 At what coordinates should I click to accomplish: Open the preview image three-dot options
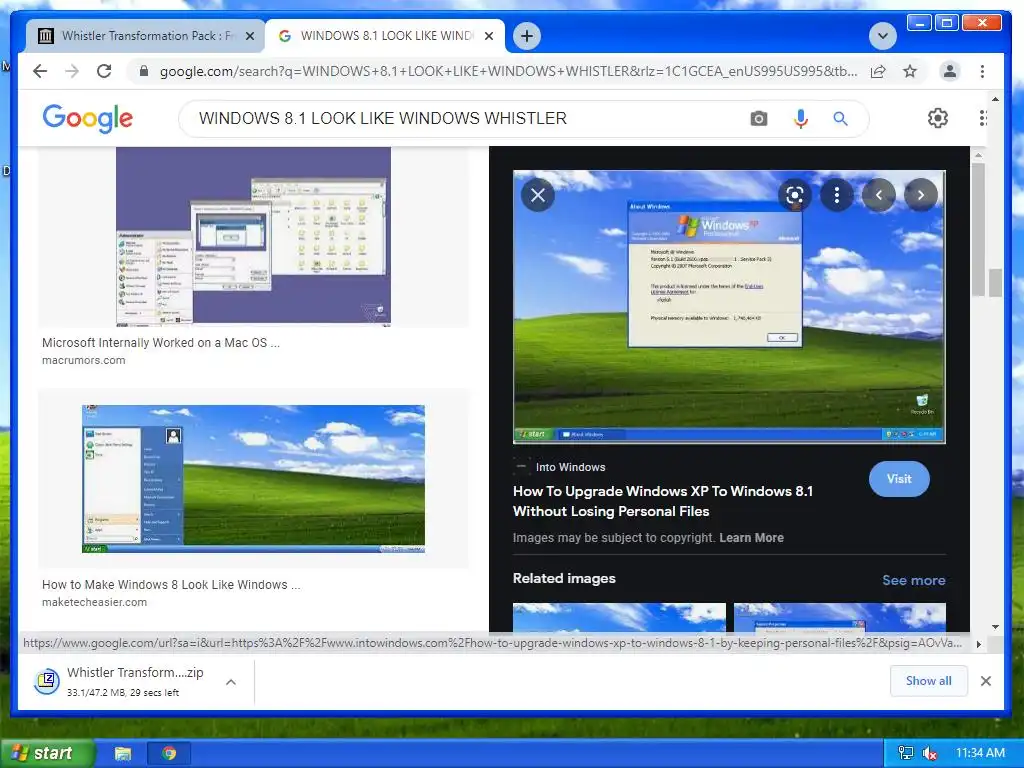point(837,195)
